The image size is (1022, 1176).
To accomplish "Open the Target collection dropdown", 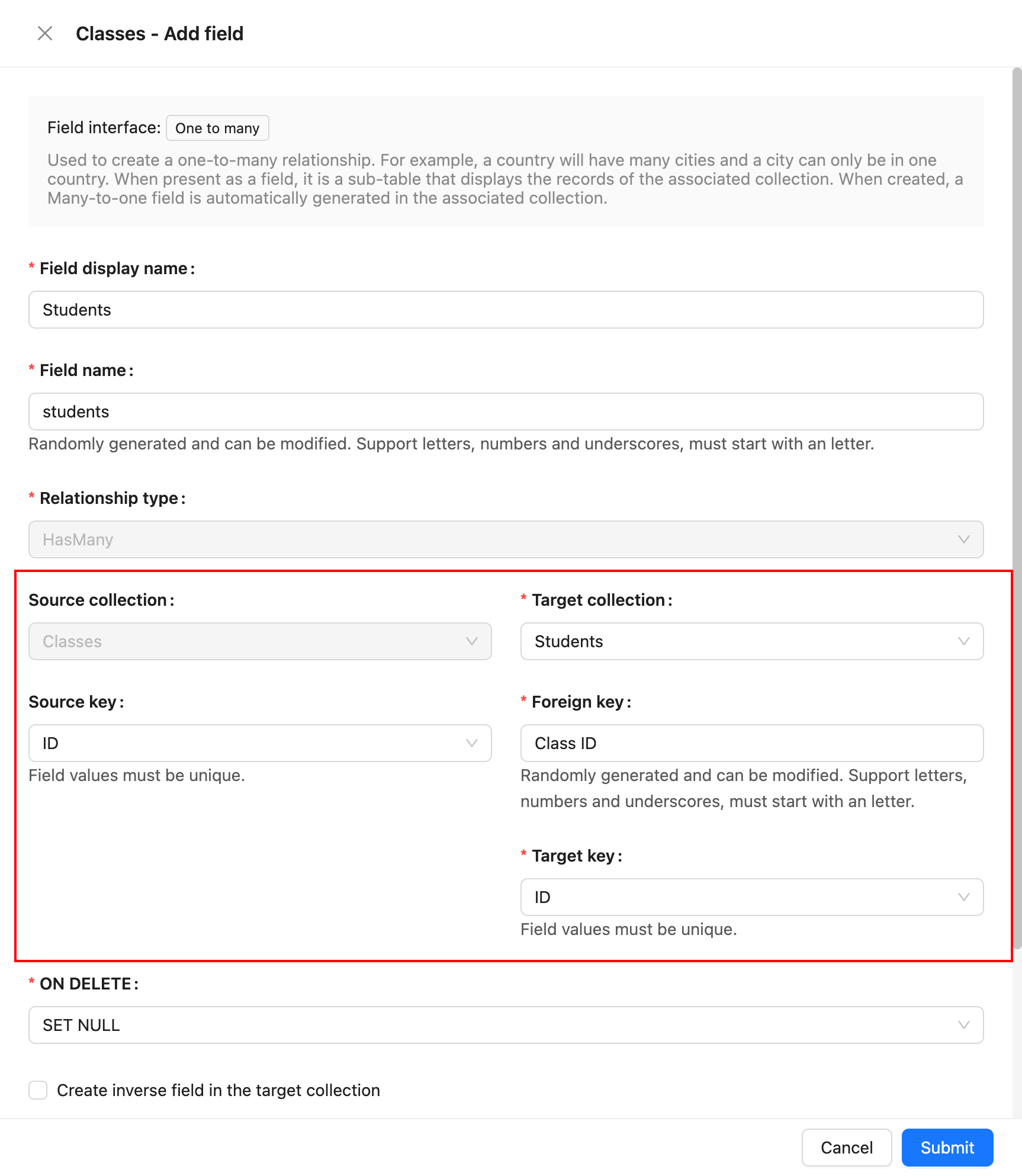I will click(x=740, y=641).
